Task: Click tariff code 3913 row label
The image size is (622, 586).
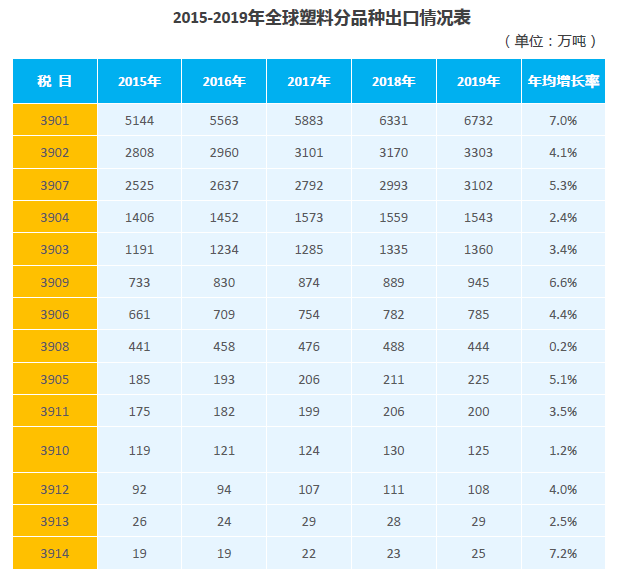Action: (55, 521)
